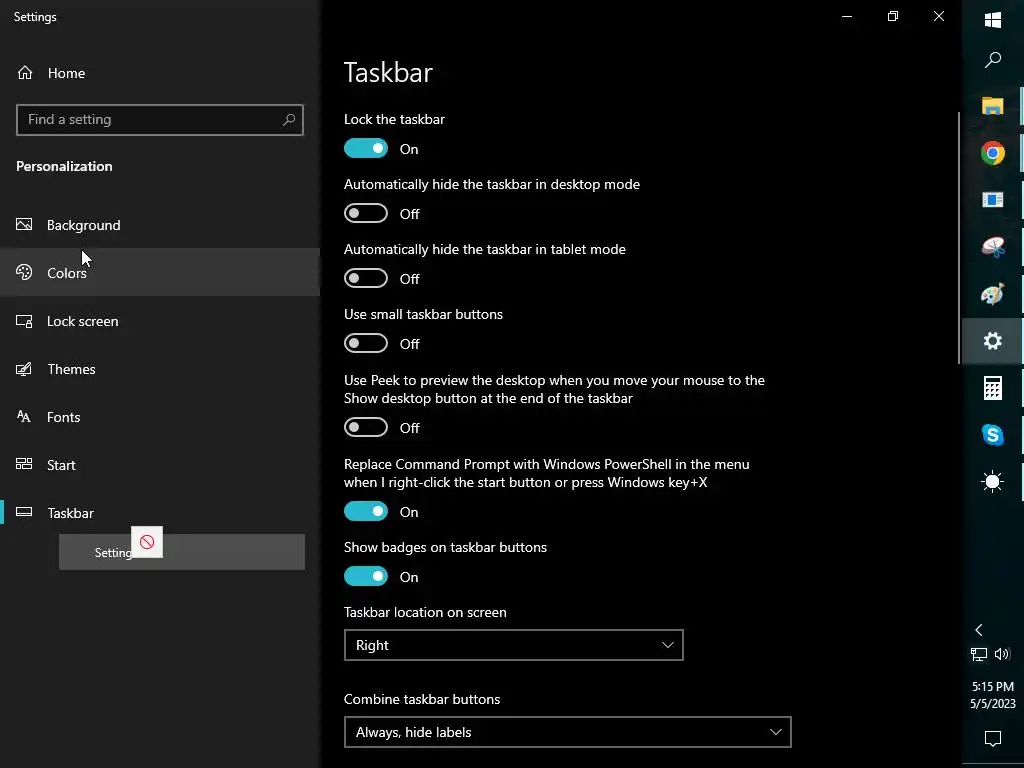Disable Show badges on taskbar buttons
The height and width of the screenshot is (768, 1024).
tap(366, 577)
